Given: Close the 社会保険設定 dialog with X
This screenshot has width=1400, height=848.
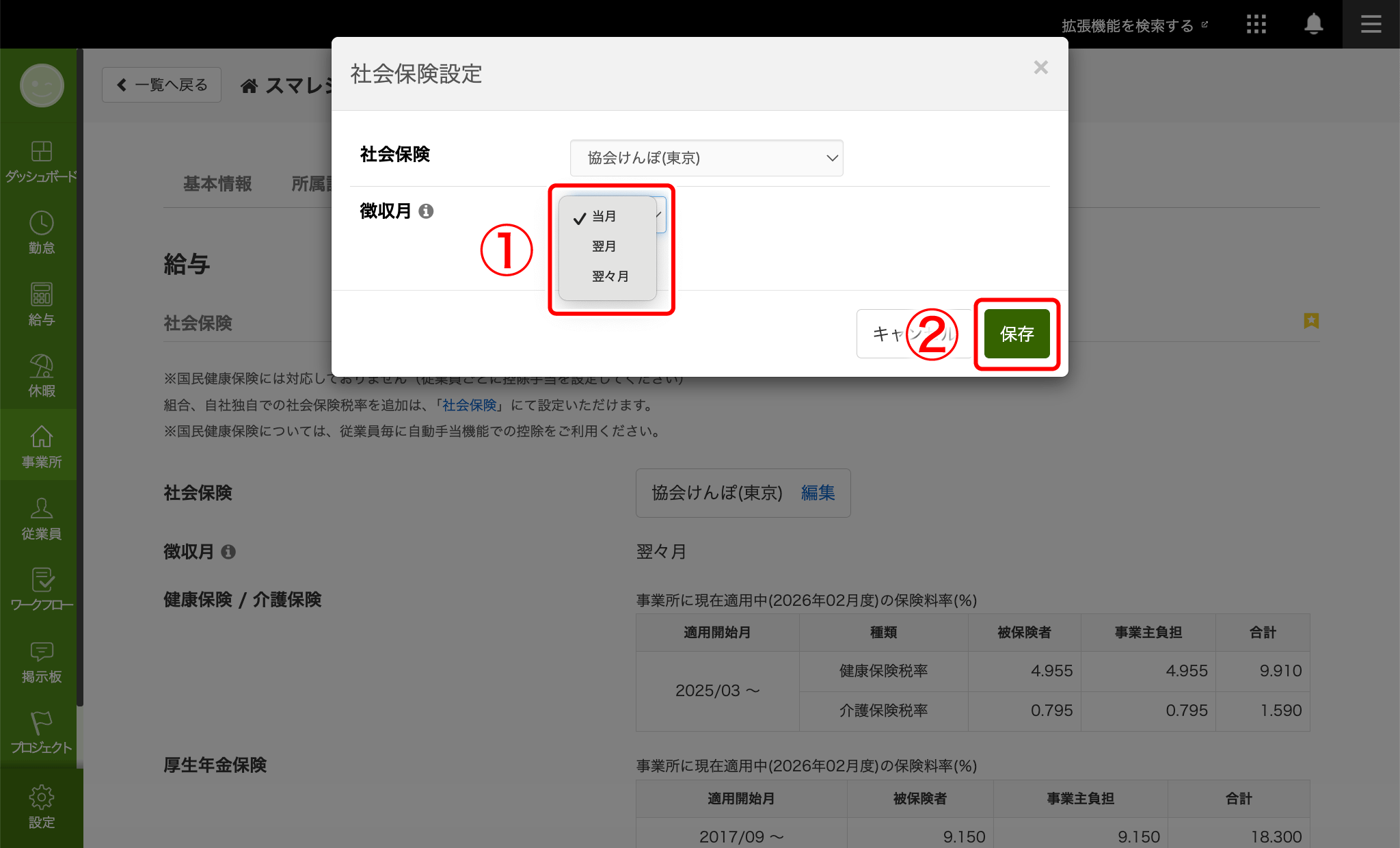Looking at the screenshot, I should [1040, 68].
